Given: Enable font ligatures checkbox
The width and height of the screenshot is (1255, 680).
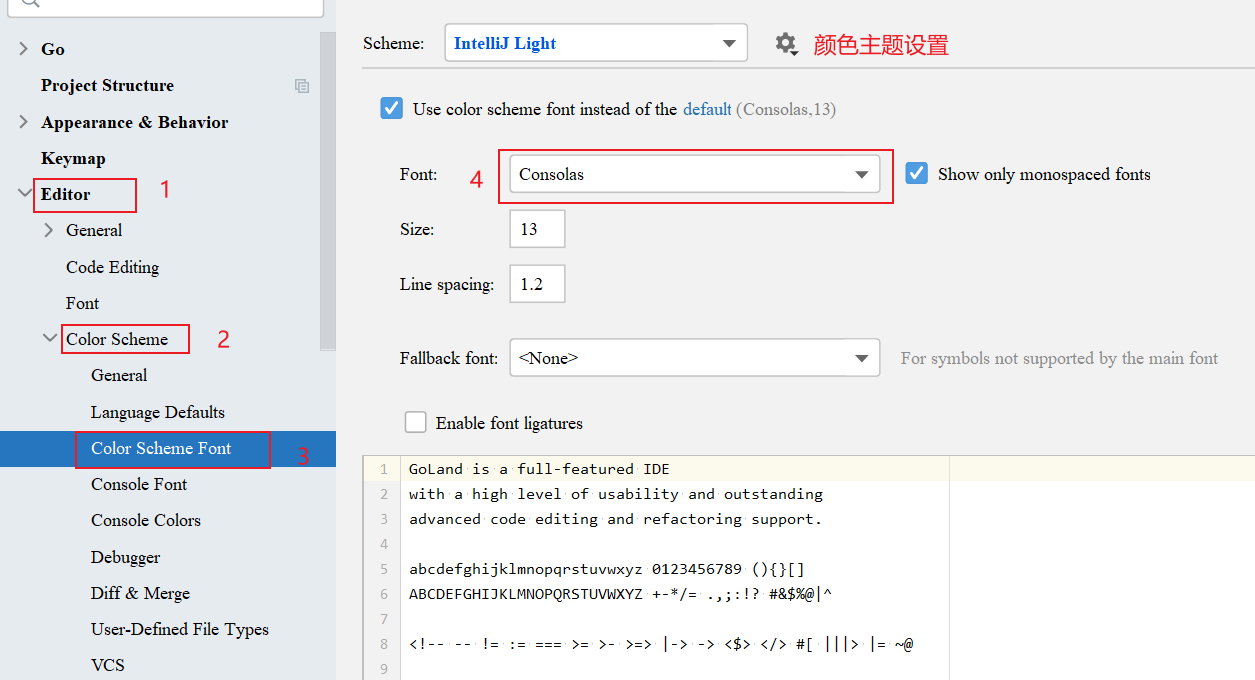Looking at the screenshot, I should click(x=416, y=423).
